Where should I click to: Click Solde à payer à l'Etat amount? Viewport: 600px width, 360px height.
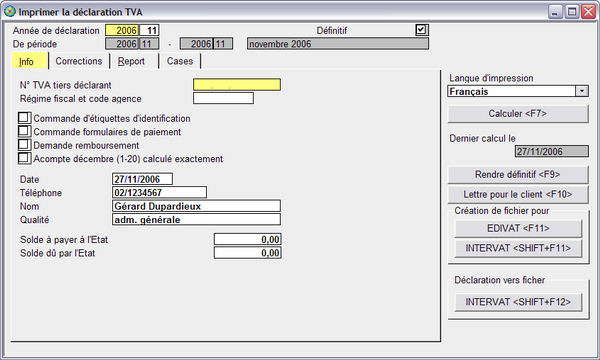click(x=248, y=239)
